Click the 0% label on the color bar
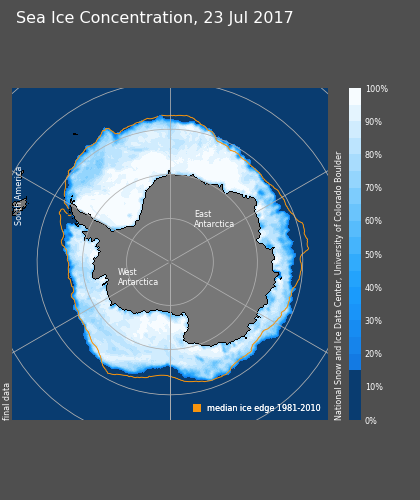 [371, 421]
